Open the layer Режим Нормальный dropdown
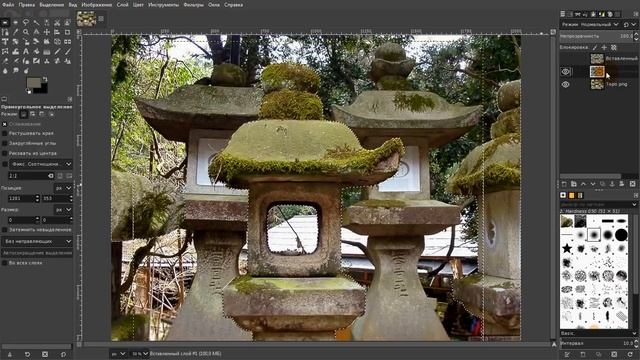Image resolution: width=640 pixels, height=360 pixels. pos(590,24)
